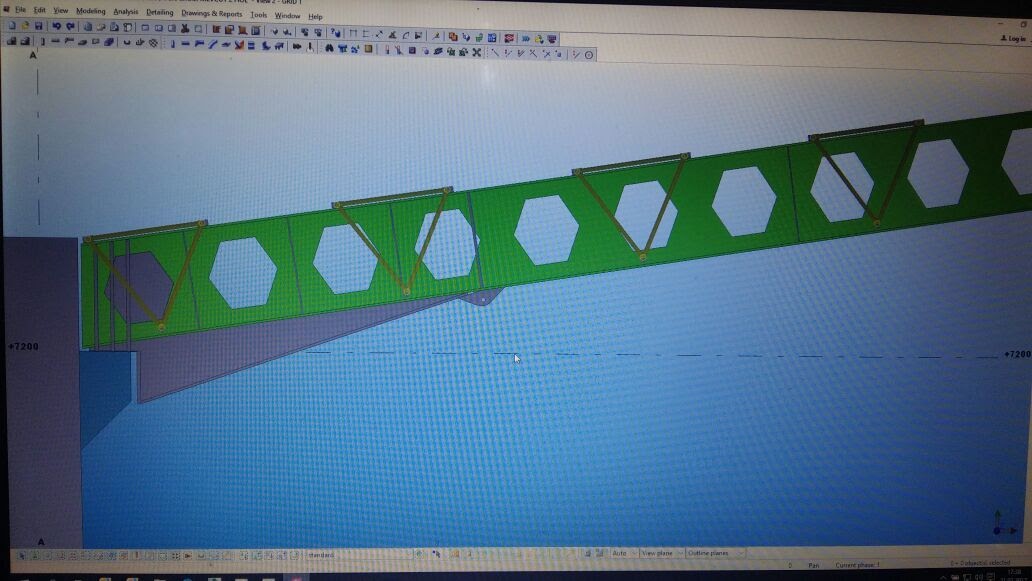
Task: Open the Modeling menu
Action: coord(91,11)
